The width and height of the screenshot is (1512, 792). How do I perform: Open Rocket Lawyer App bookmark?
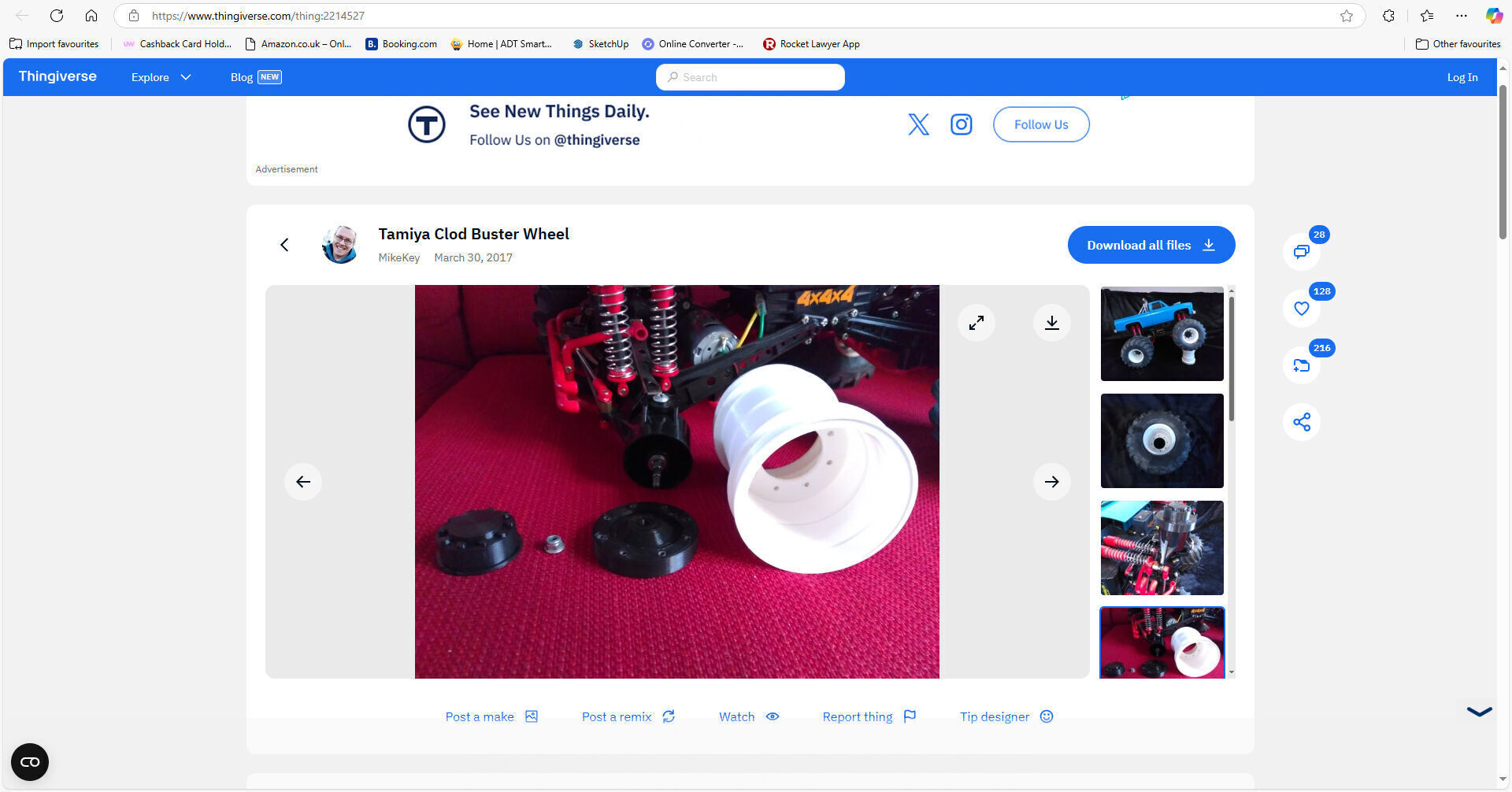[812, 44]
